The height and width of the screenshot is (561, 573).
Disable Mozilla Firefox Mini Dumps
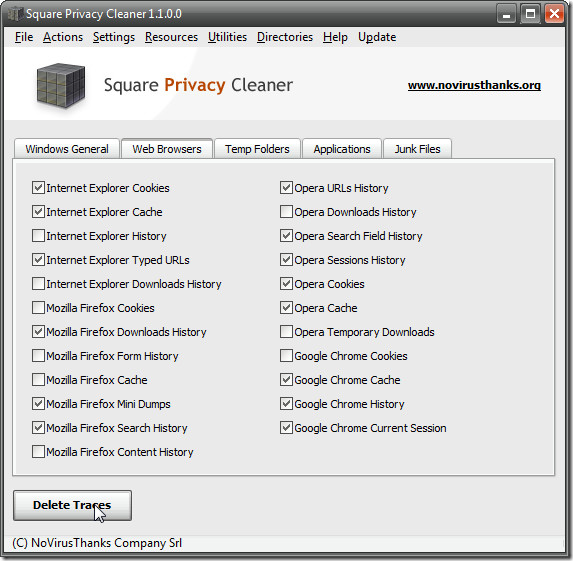[38, 404]
